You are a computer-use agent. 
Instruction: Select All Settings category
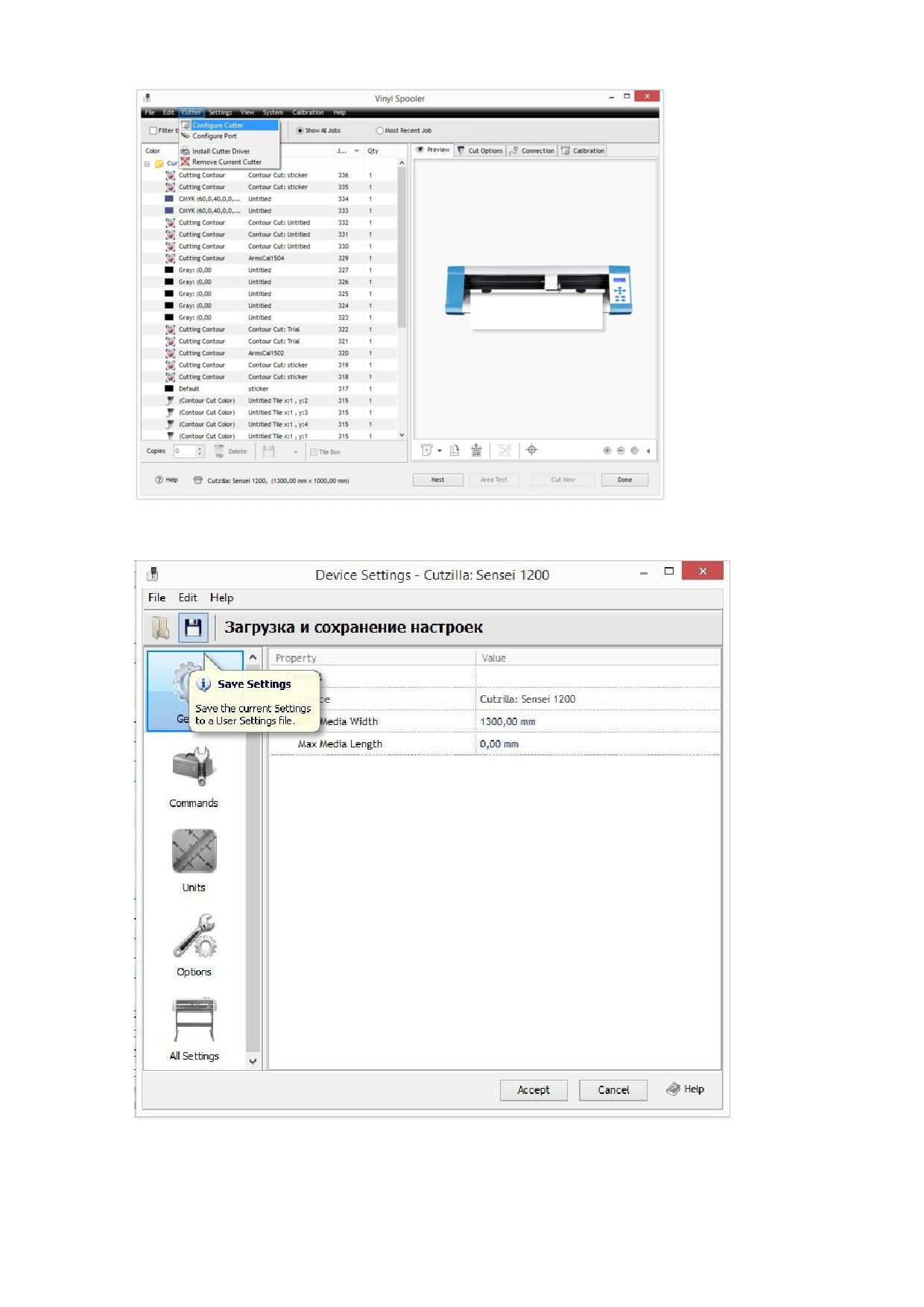pos(194,1030)
